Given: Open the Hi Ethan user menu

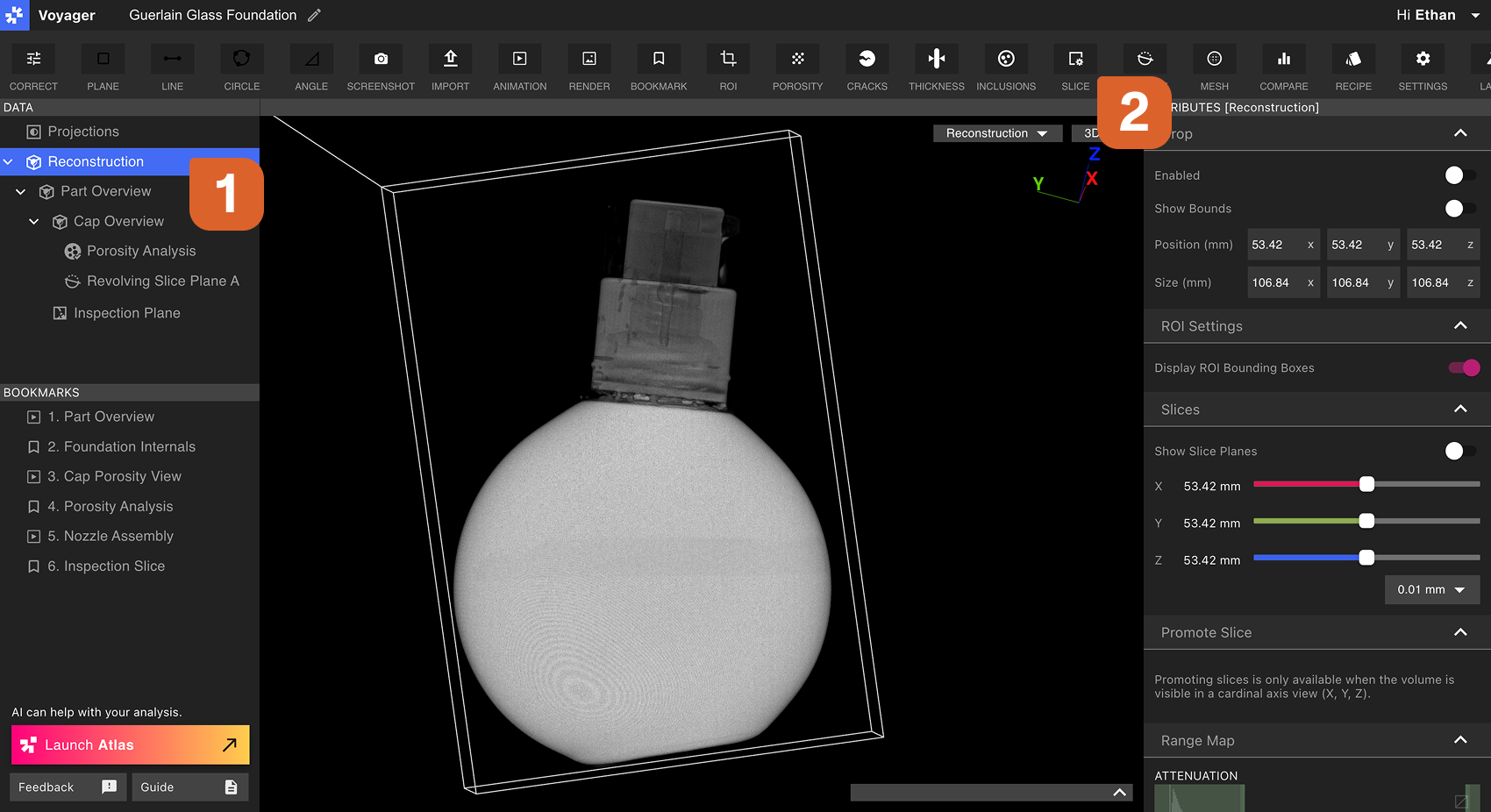Looking at the screenshot, I should point(1438,15).
